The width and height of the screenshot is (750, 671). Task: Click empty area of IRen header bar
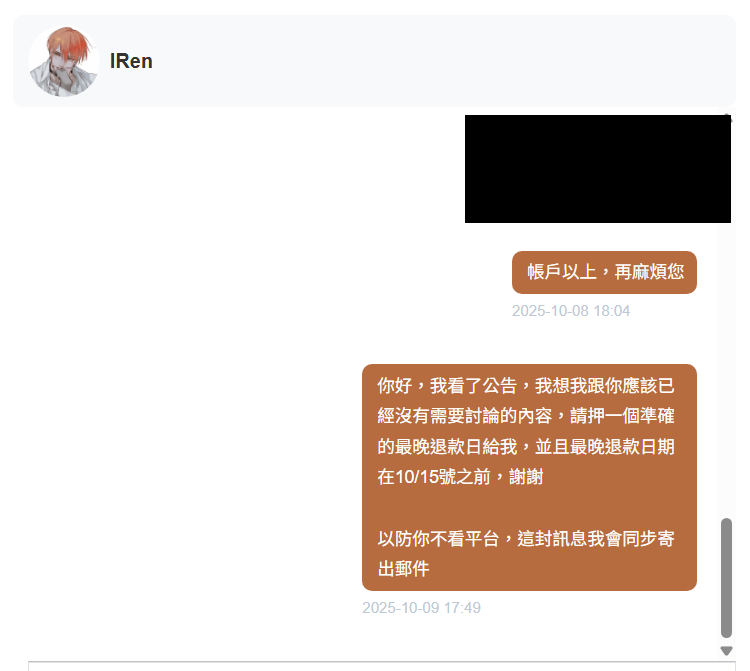point(430,61)
